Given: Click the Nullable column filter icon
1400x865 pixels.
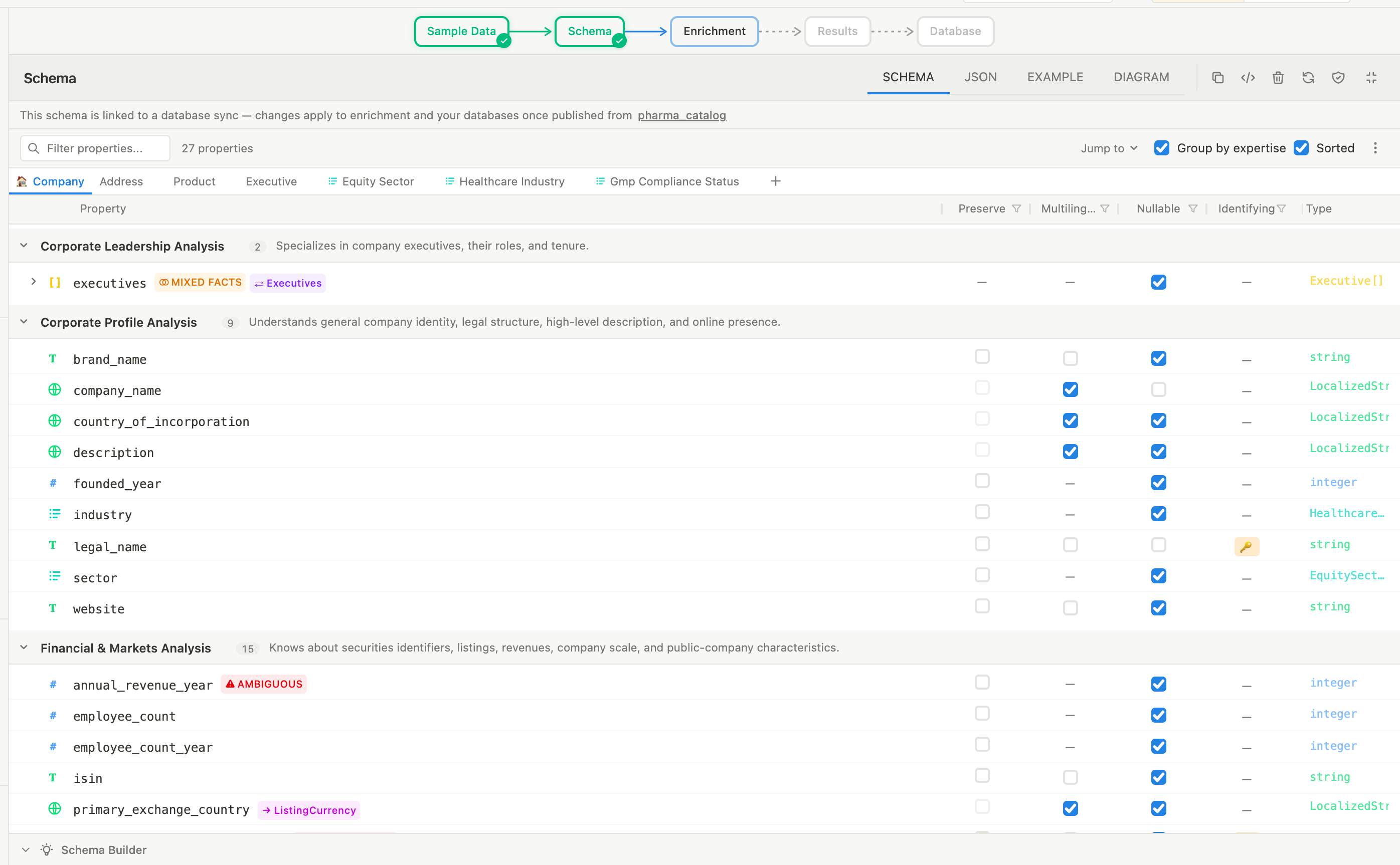Looking at the screenshot, I should pyautogui.click(x=1193, y=209).
